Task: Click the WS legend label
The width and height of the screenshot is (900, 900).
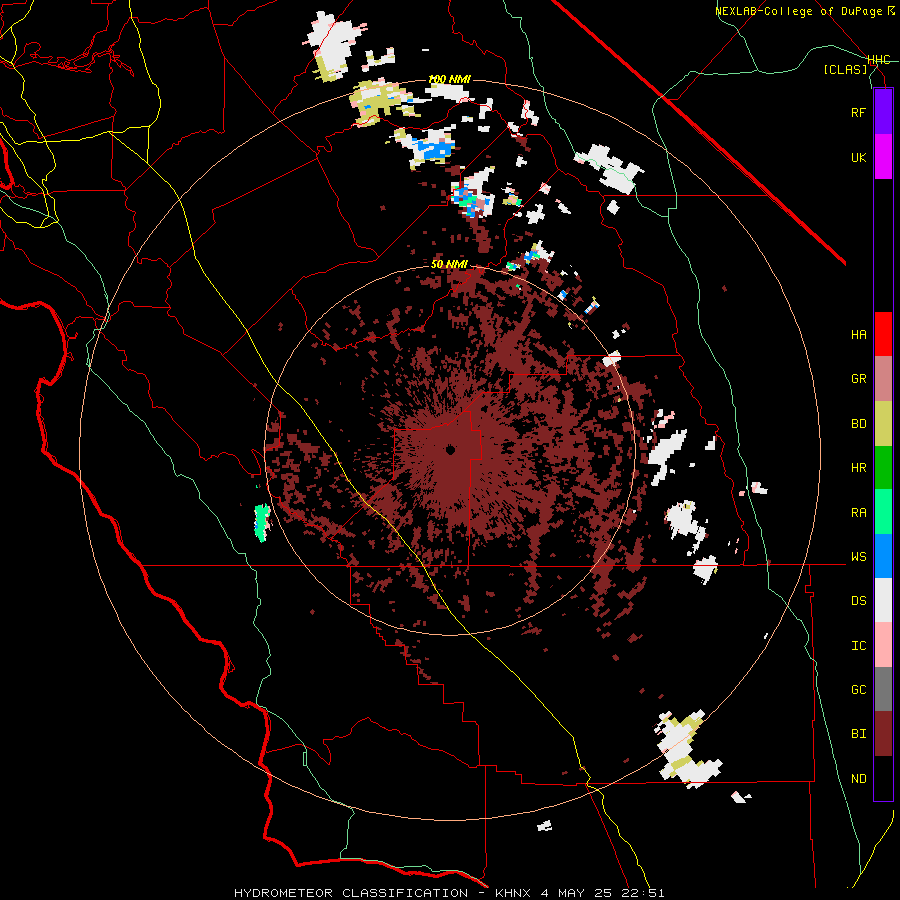Action: point(858,556)
